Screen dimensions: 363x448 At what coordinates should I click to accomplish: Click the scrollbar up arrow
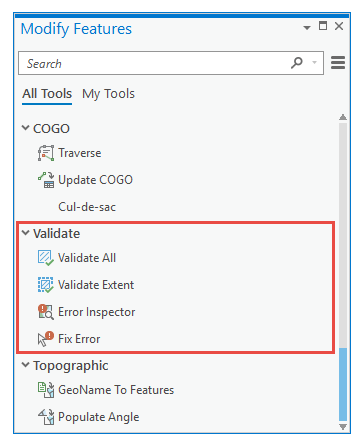pos(343,117)
